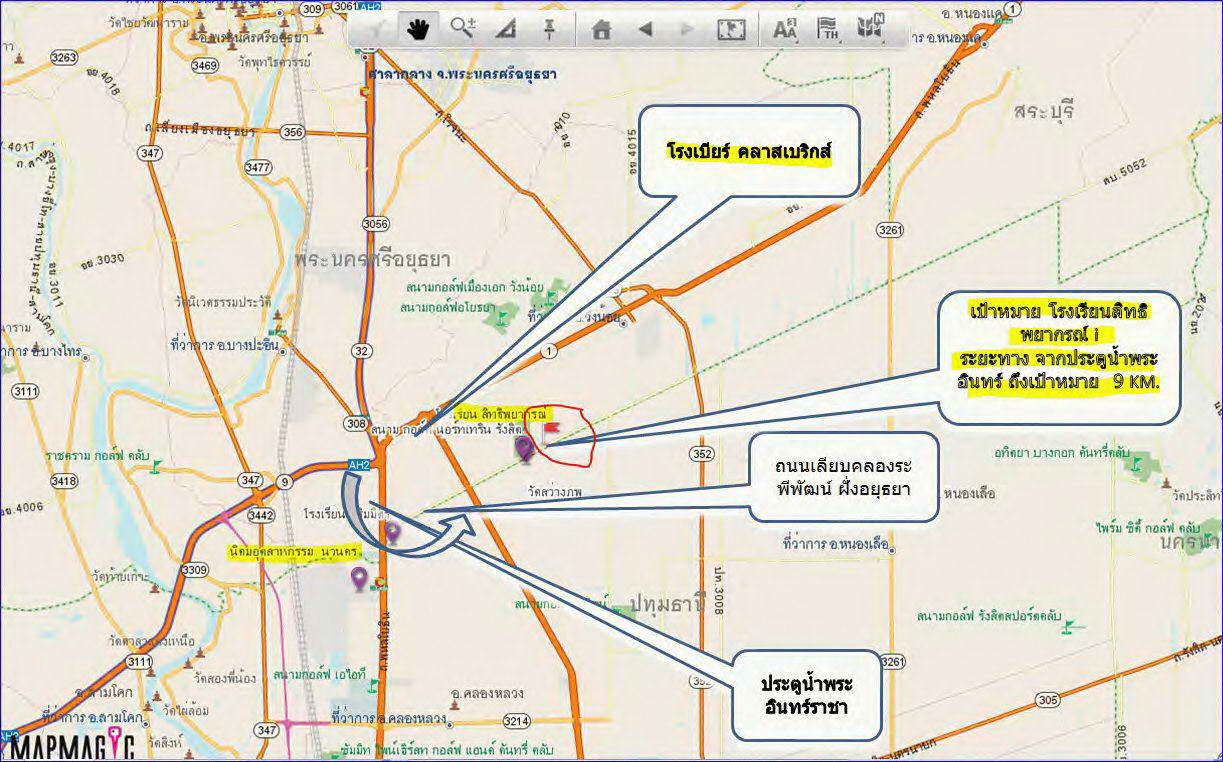Go to the home map view

[601, 29]
